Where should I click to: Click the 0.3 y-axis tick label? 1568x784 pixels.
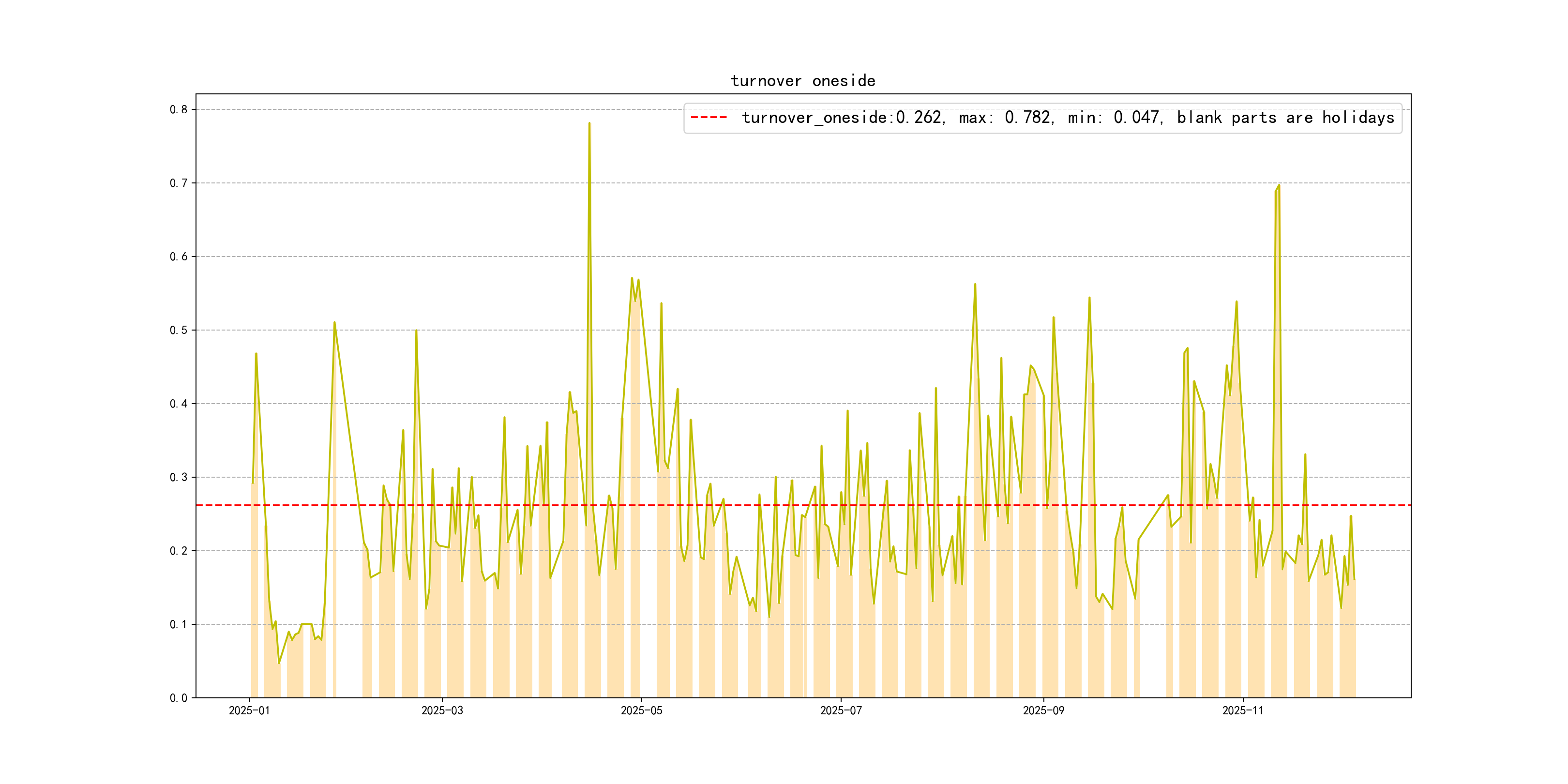pos(179,477)
